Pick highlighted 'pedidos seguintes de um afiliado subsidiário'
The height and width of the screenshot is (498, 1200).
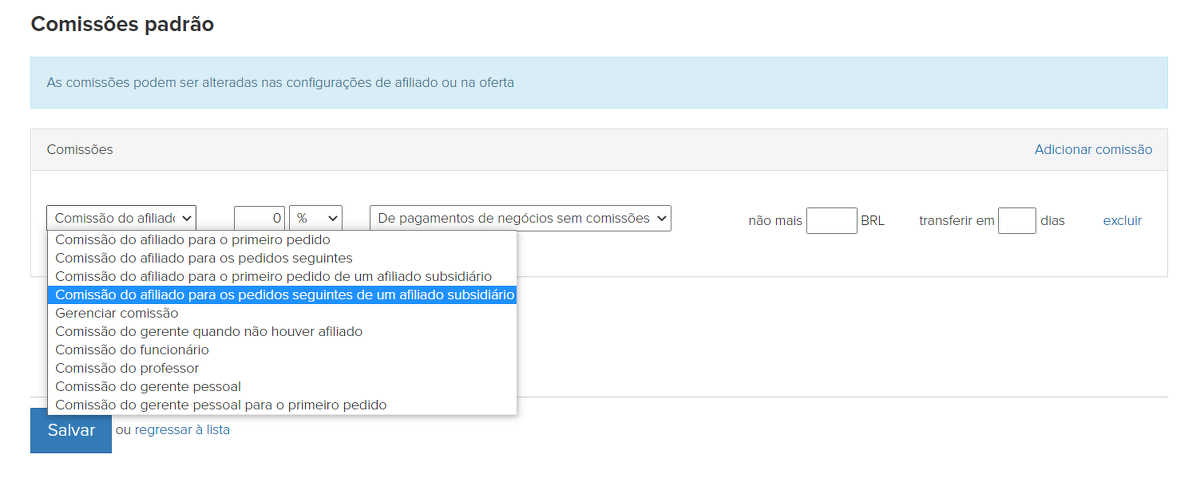point(284,295)
